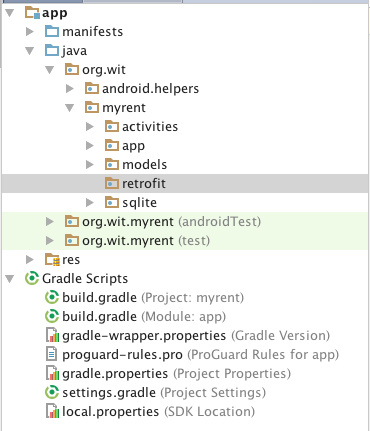Viewport: 370px width, 431px height.
Task: Collapse the app module tree node
Action: click(10, 13)
